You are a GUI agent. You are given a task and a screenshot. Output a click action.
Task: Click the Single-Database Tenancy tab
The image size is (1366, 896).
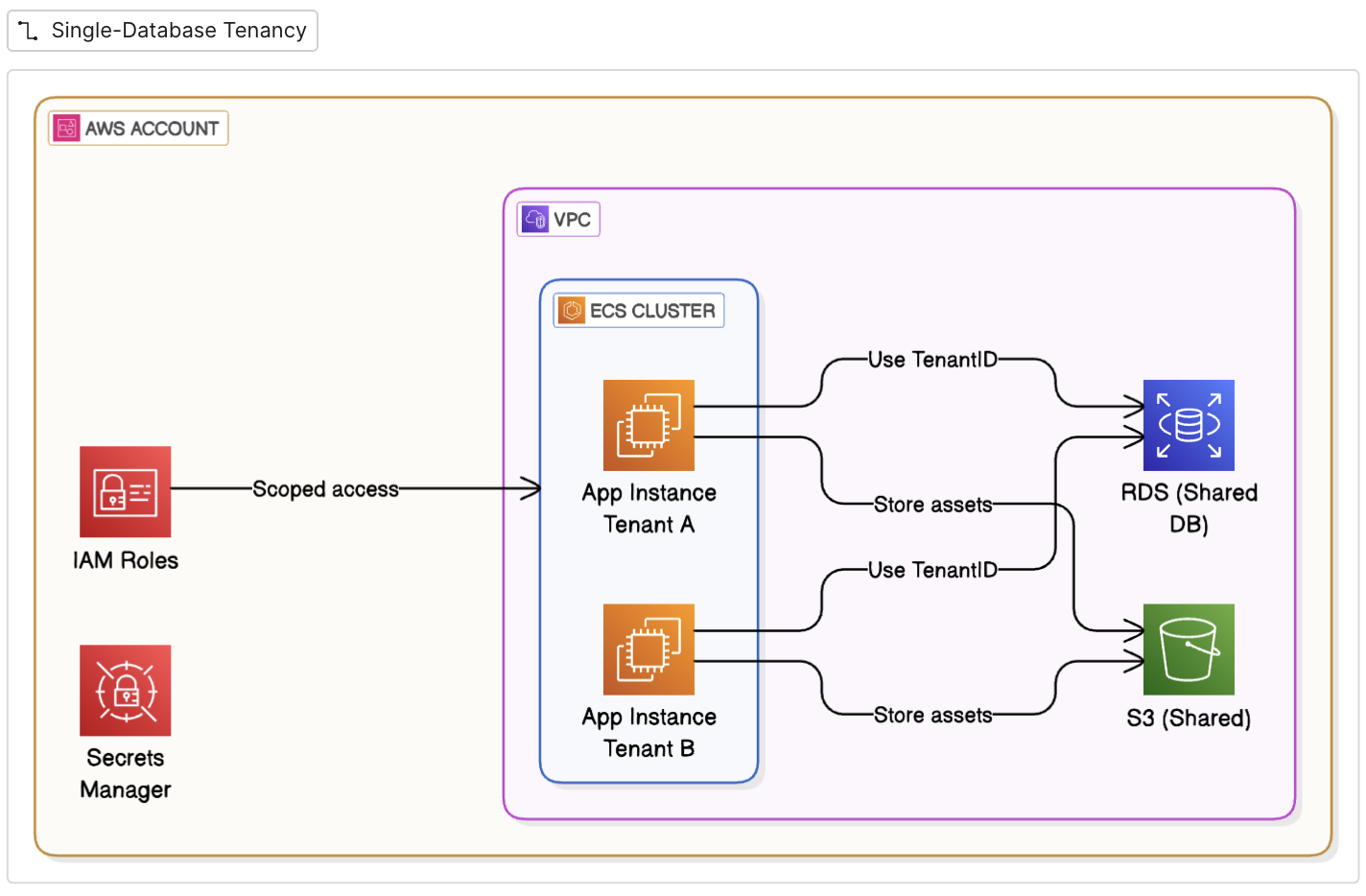pyautogui.click(x=162, y=31)
